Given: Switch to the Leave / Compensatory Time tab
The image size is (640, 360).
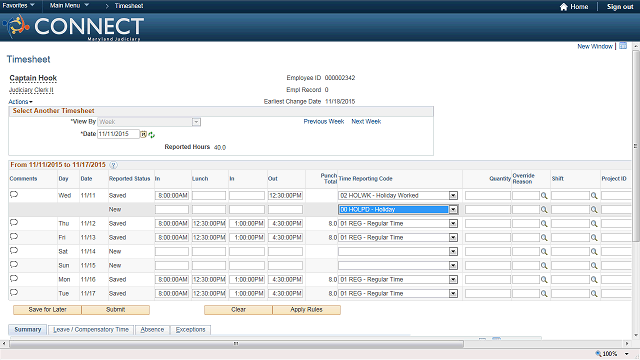Looking at the screenshot, I should pos(91,330).
